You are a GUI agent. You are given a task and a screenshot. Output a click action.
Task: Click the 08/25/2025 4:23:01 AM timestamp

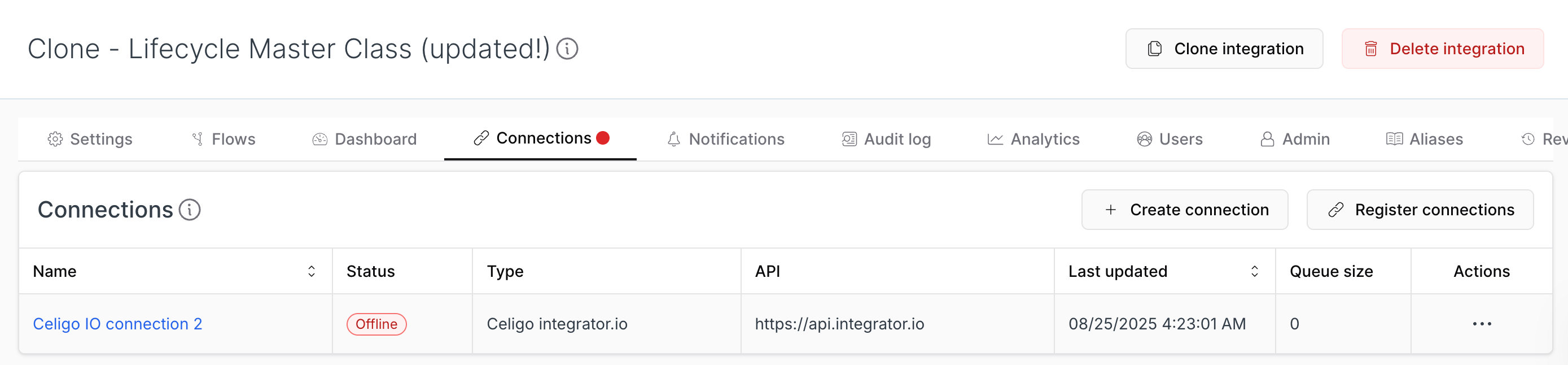click(x=1157, y=324)
